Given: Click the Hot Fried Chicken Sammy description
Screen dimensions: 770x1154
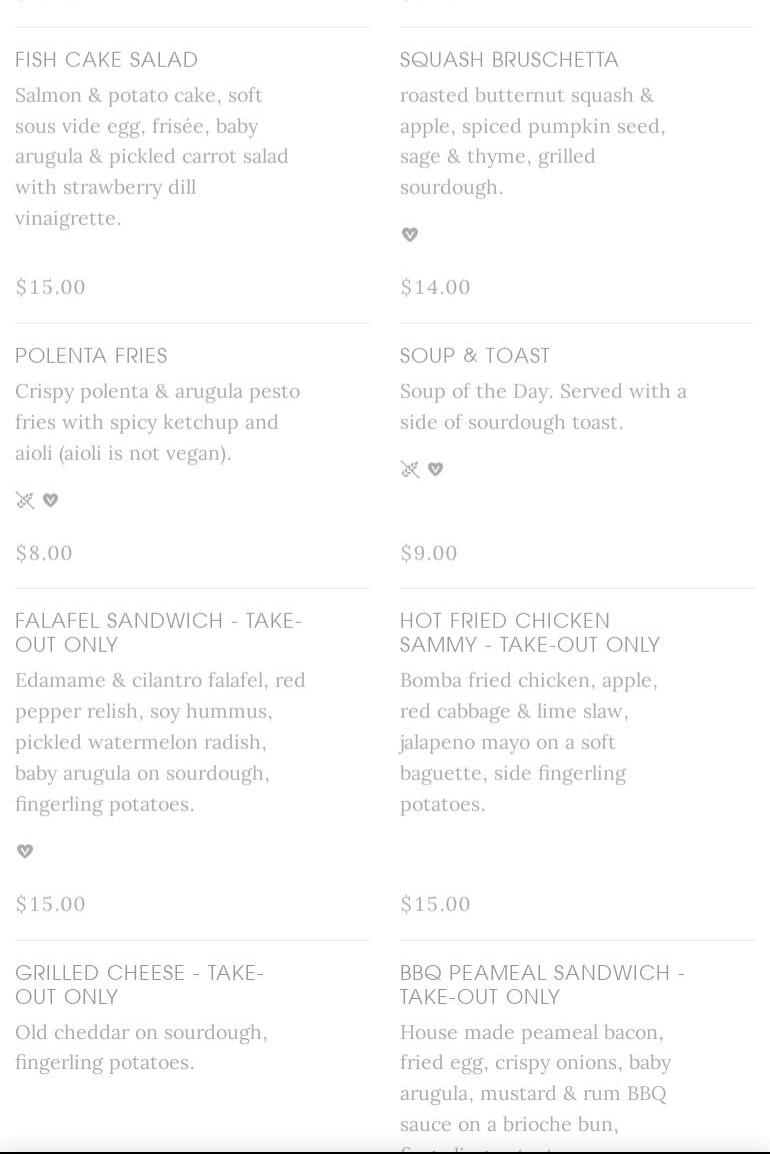Looking at the screenshot, I should (x=528, y=742).
